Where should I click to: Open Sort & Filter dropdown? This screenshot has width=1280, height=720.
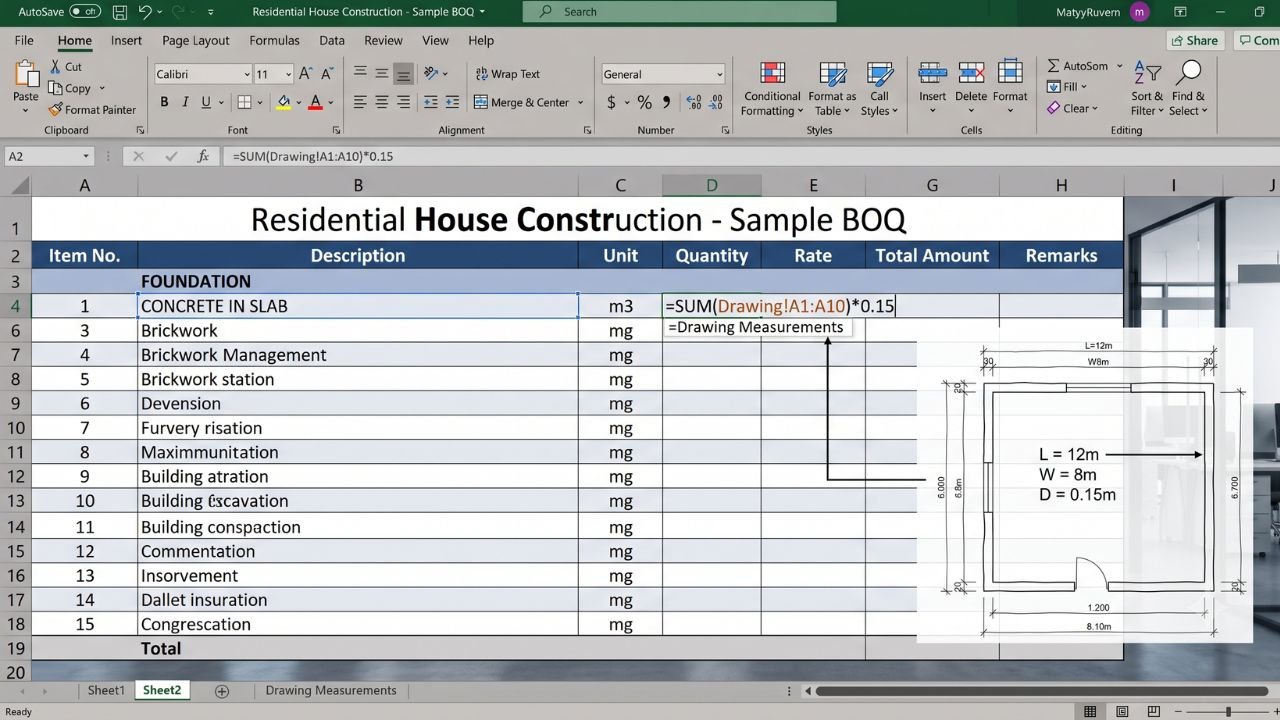coord(1147,88)
